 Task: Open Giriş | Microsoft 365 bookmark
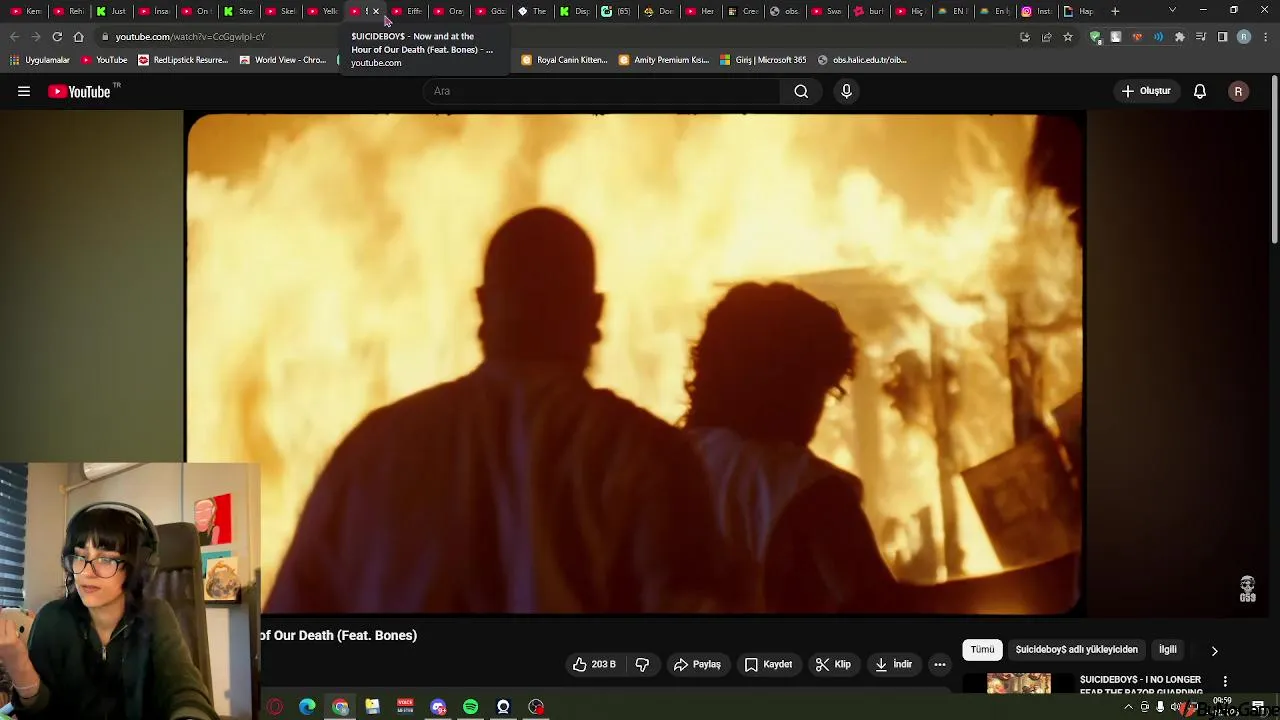(763, 60)
